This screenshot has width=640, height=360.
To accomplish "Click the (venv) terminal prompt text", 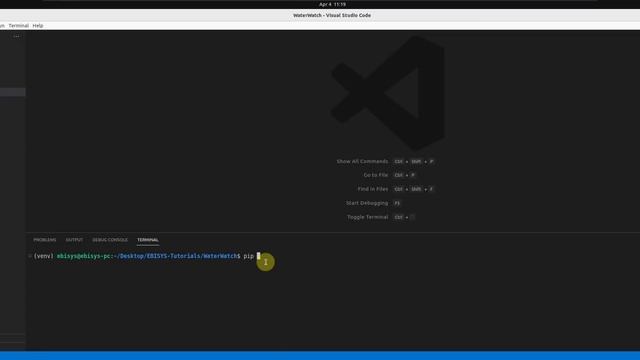I will pyautogui.click(x=43, y=256).
